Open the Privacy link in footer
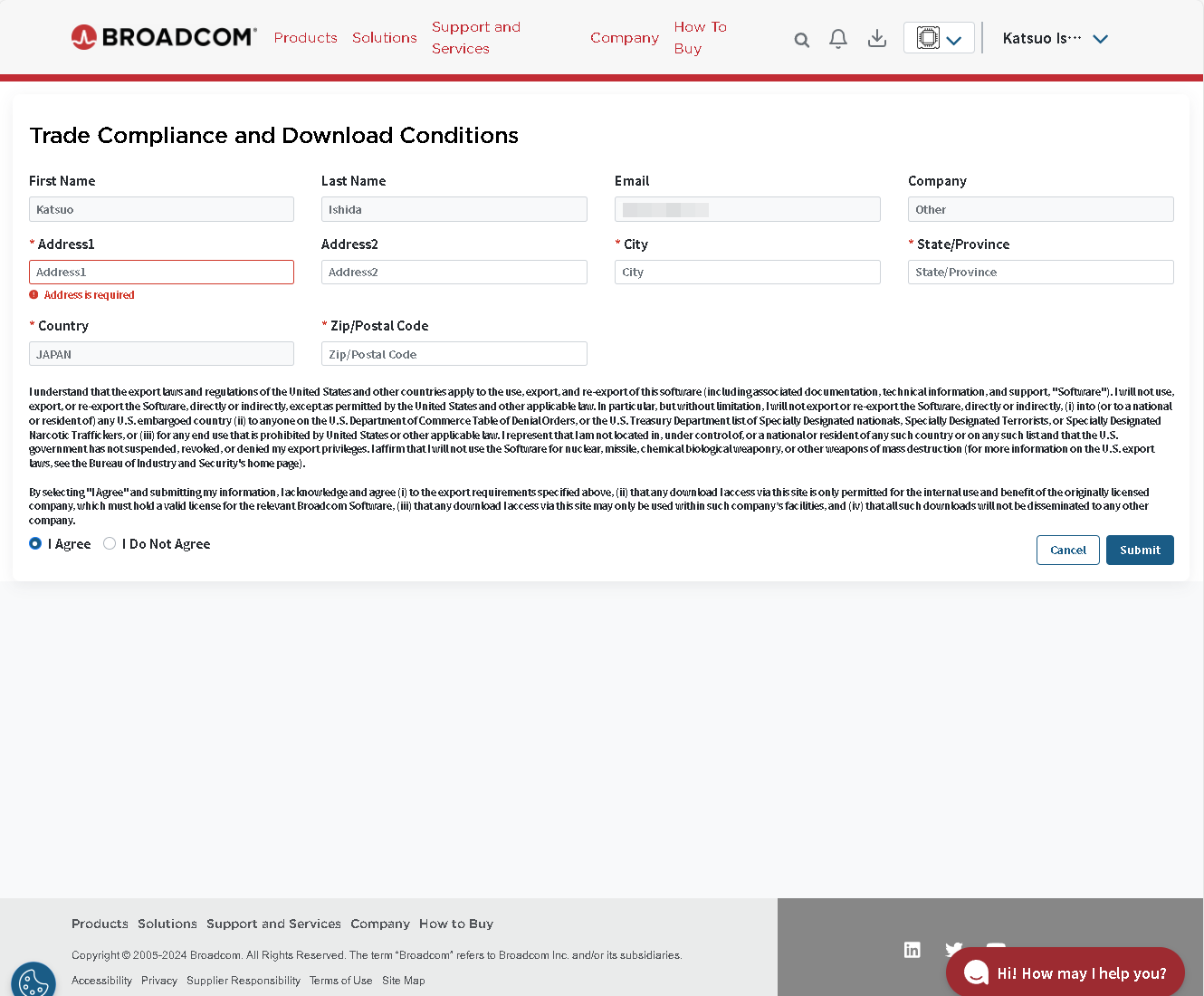 click(159, 981)
